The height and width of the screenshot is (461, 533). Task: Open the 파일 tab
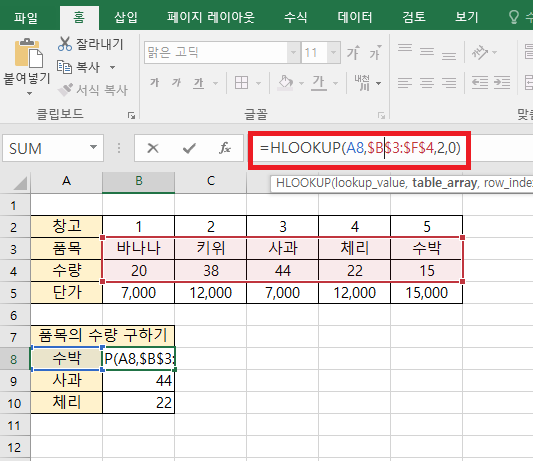point(25,17)
